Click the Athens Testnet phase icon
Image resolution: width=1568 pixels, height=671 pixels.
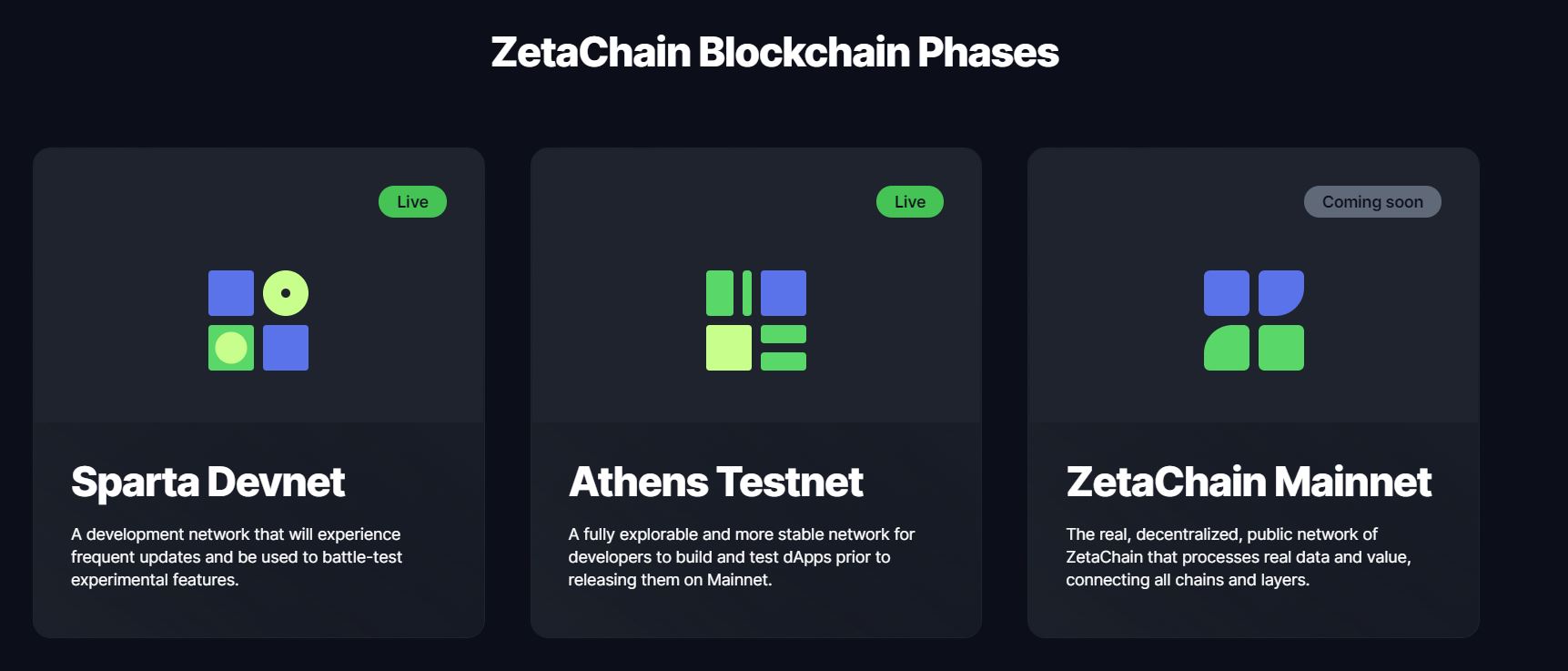coord(756,320)
